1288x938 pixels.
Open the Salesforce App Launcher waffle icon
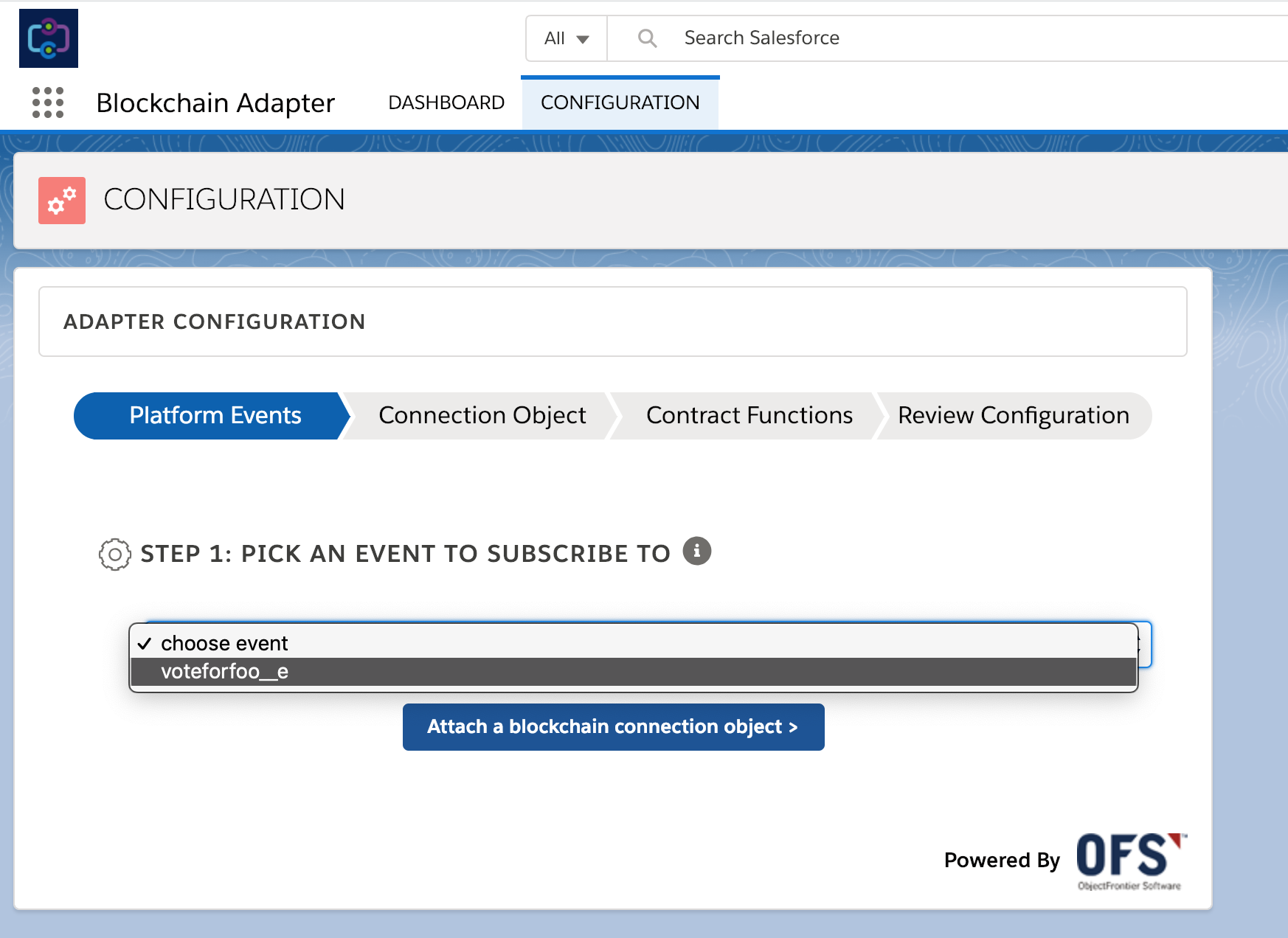point(47,103)
